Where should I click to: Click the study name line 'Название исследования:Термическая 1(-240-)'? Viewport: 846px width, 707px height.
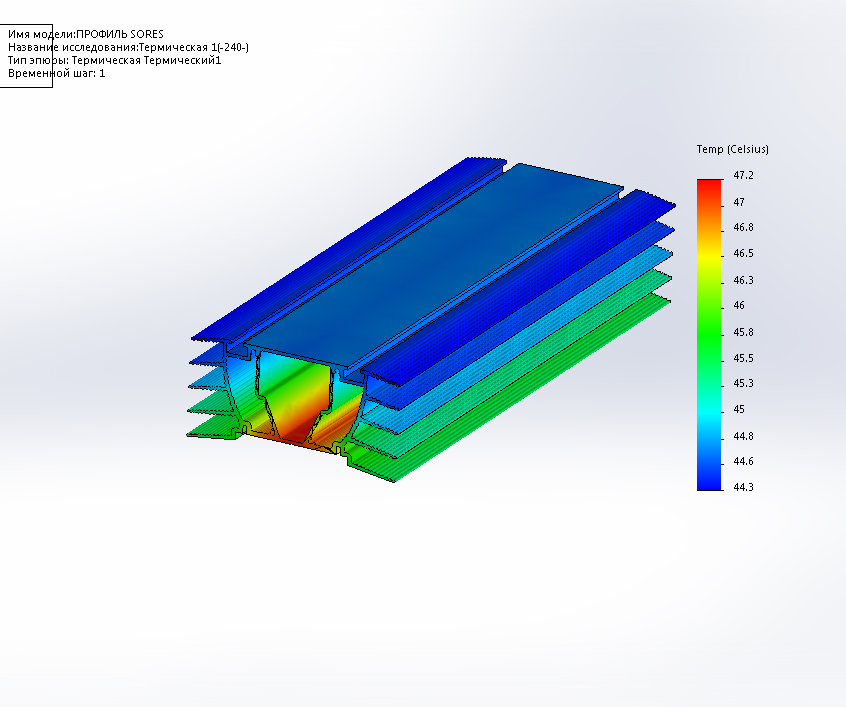click(x=128, y=47)
